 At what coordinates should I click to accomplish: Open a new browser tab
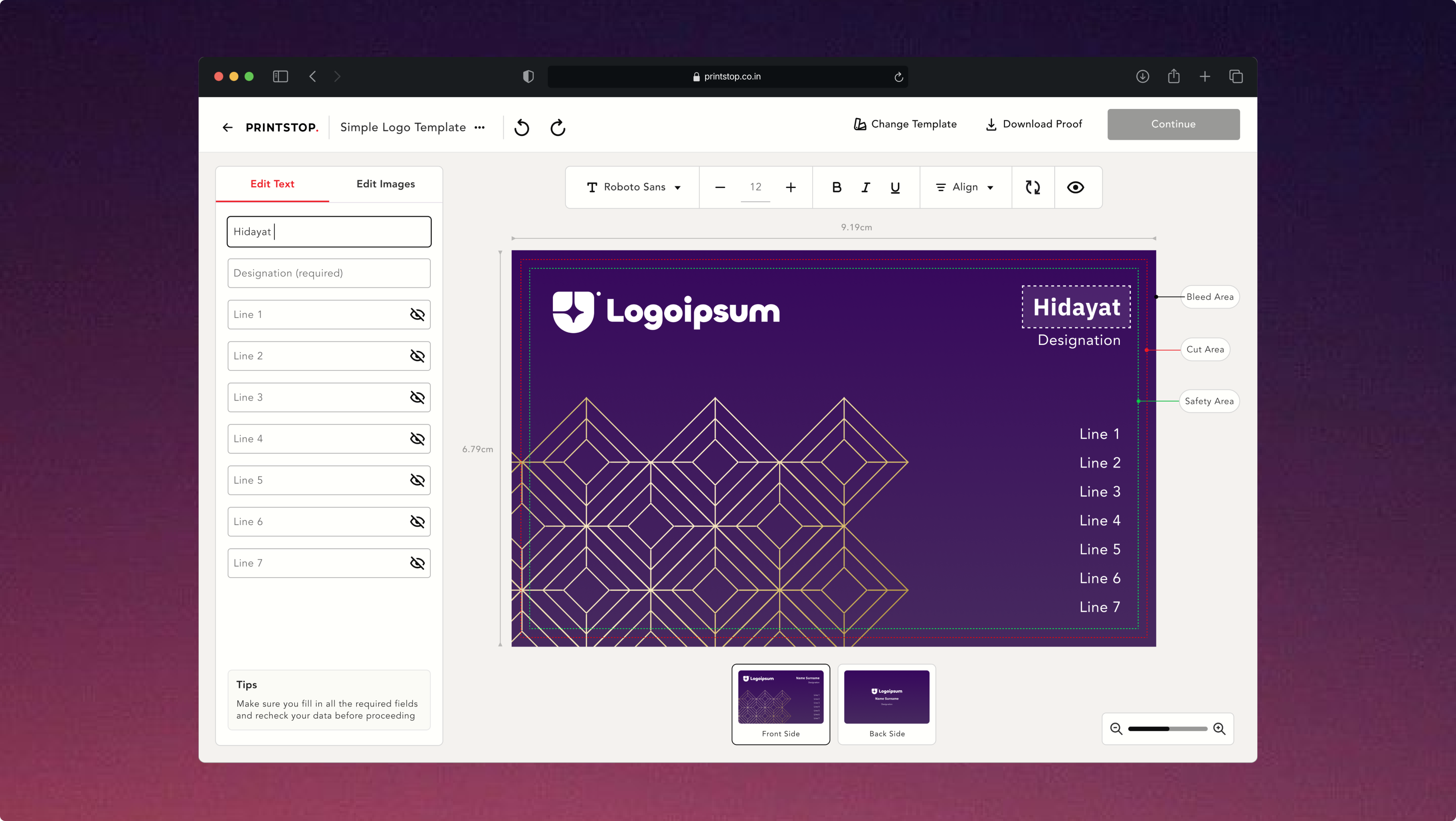click(1205, 76)
